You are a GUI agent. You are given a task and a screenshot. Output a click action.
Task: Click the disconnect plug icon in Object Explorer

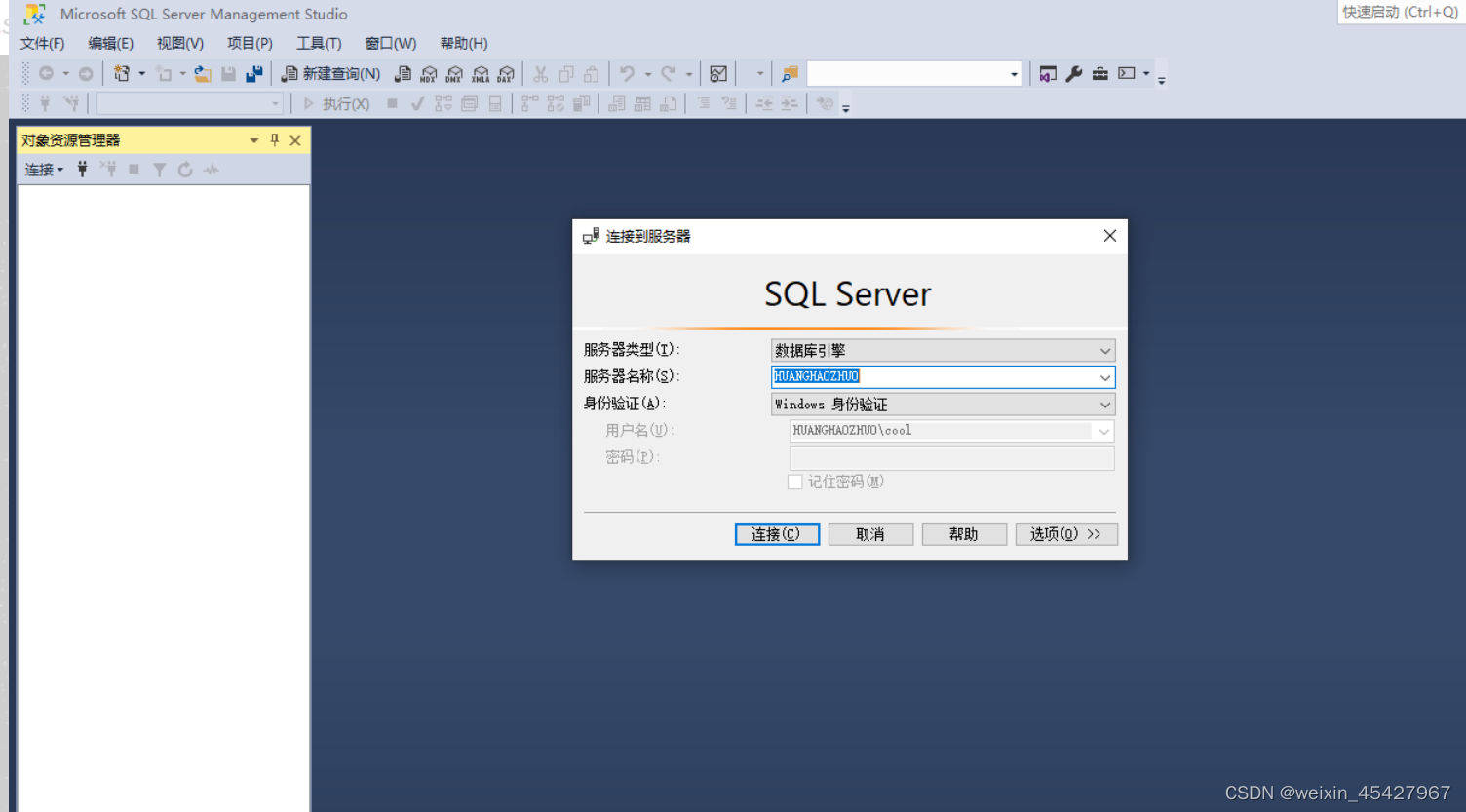point(108,170)
